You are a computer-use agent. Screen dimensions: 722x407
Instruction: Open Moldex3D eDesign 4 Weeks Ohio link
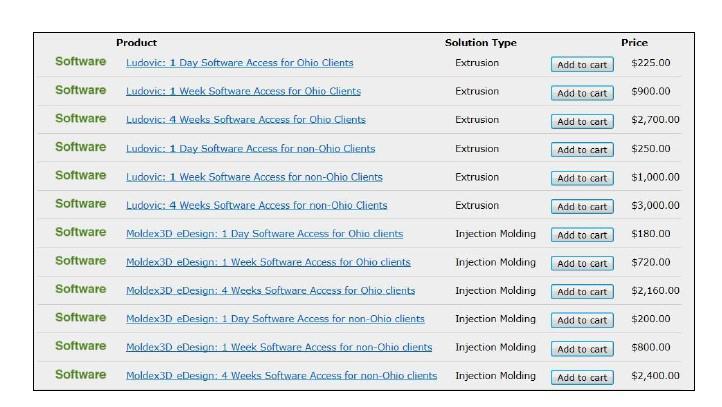(270, 291)
